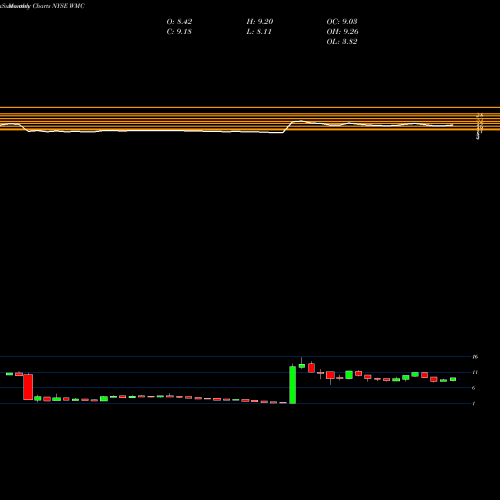Click the high price value H: 9.20
Screen dimensions: 500x500
[x=260, y=22]
